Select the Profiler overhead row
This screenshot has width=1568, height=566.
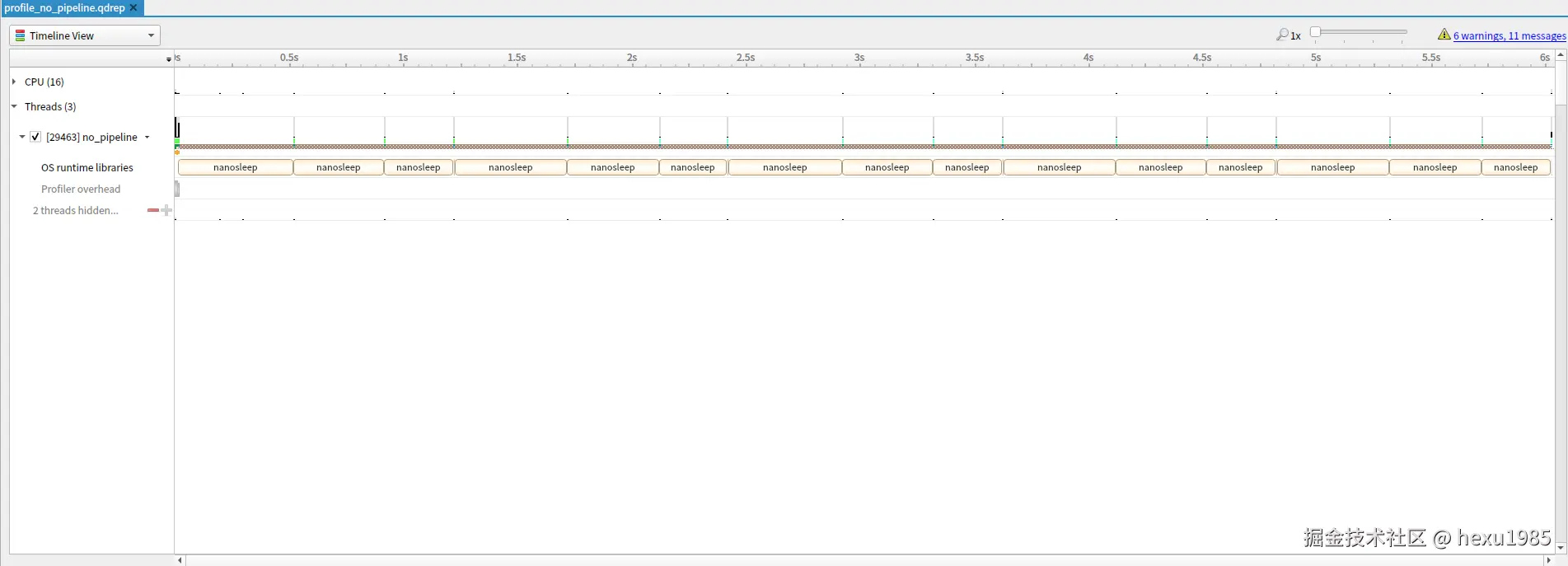(x=81, y=189)
